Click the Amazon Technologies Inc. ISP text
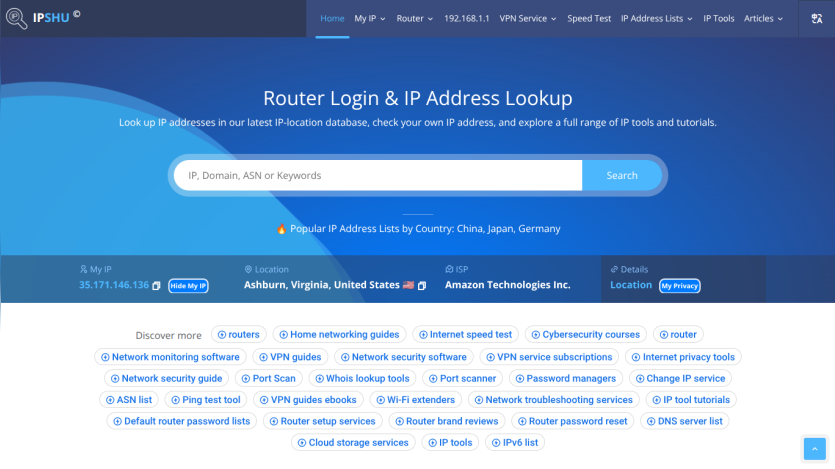 [x=507, y=285]
